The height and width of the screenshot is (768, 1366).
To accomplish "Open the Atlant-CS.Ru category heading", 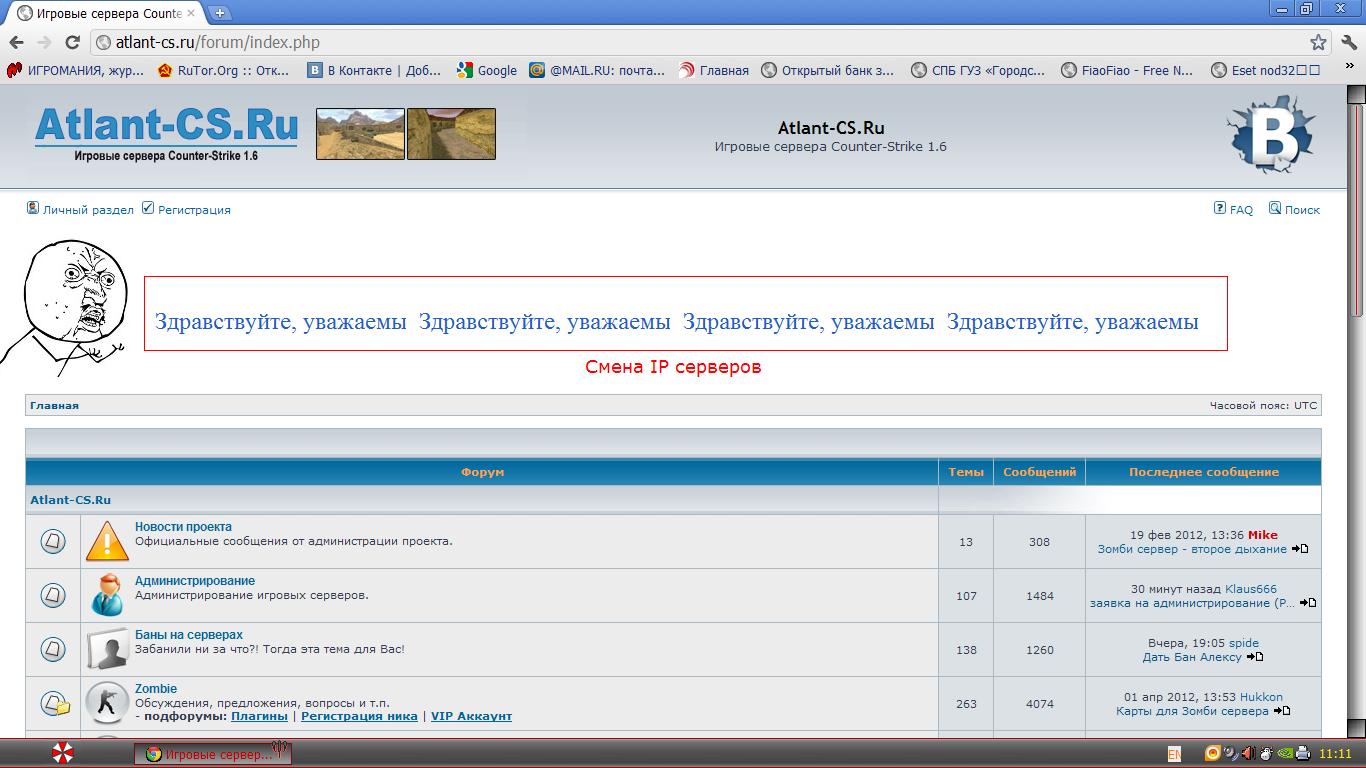I will pyautogui.click(x=70, y=499).
